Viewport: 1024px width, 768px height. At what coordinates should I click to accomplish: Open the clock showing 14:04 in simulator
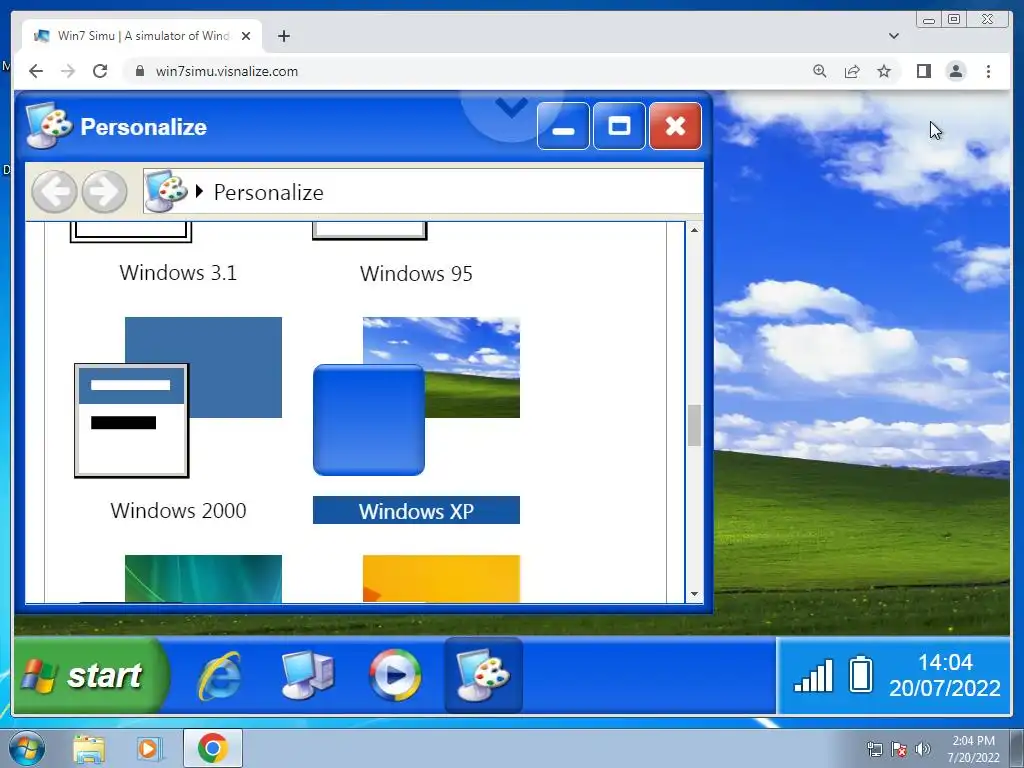pos(945,675)
